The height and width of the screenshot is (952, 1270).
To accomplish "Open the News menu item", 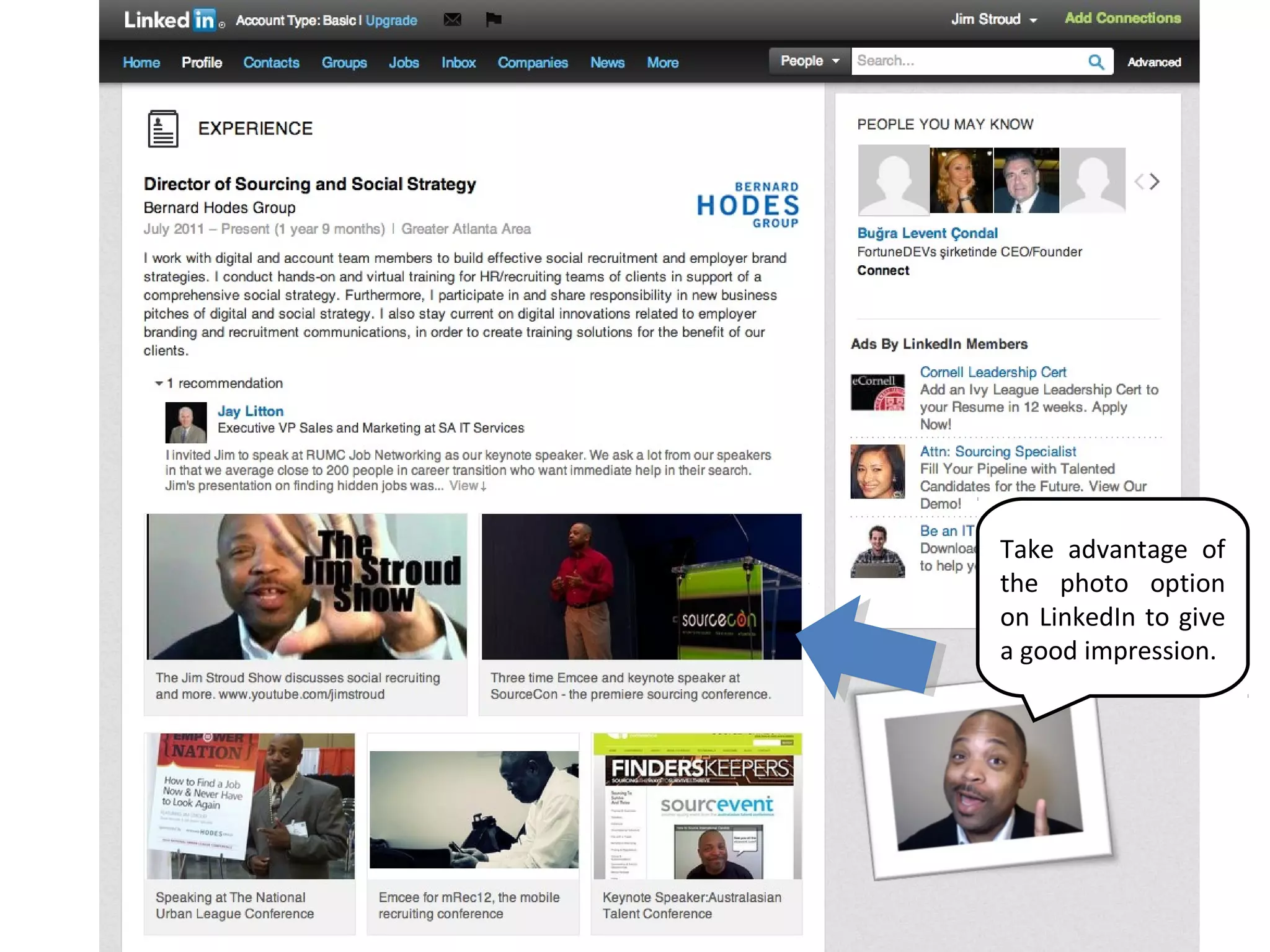I will click(607, 63).
